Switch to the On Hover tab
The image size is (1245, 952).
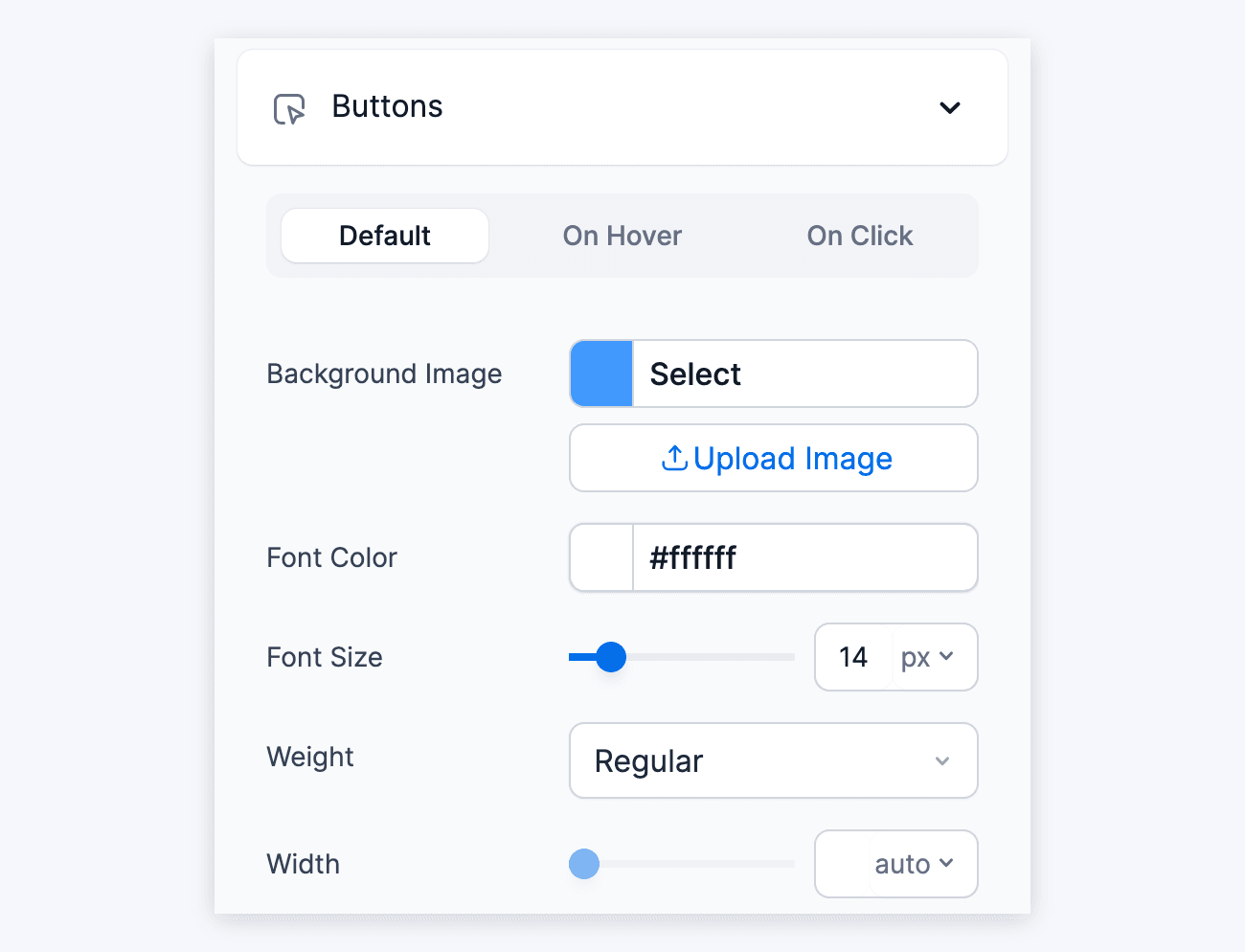point(622,236)
